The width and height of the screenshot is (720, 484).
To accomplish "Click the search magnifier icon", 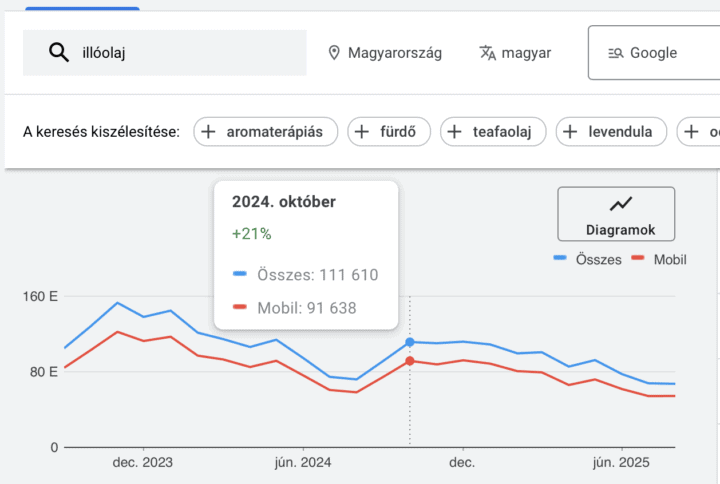I will pyautogui.click(x=59, y=53).
